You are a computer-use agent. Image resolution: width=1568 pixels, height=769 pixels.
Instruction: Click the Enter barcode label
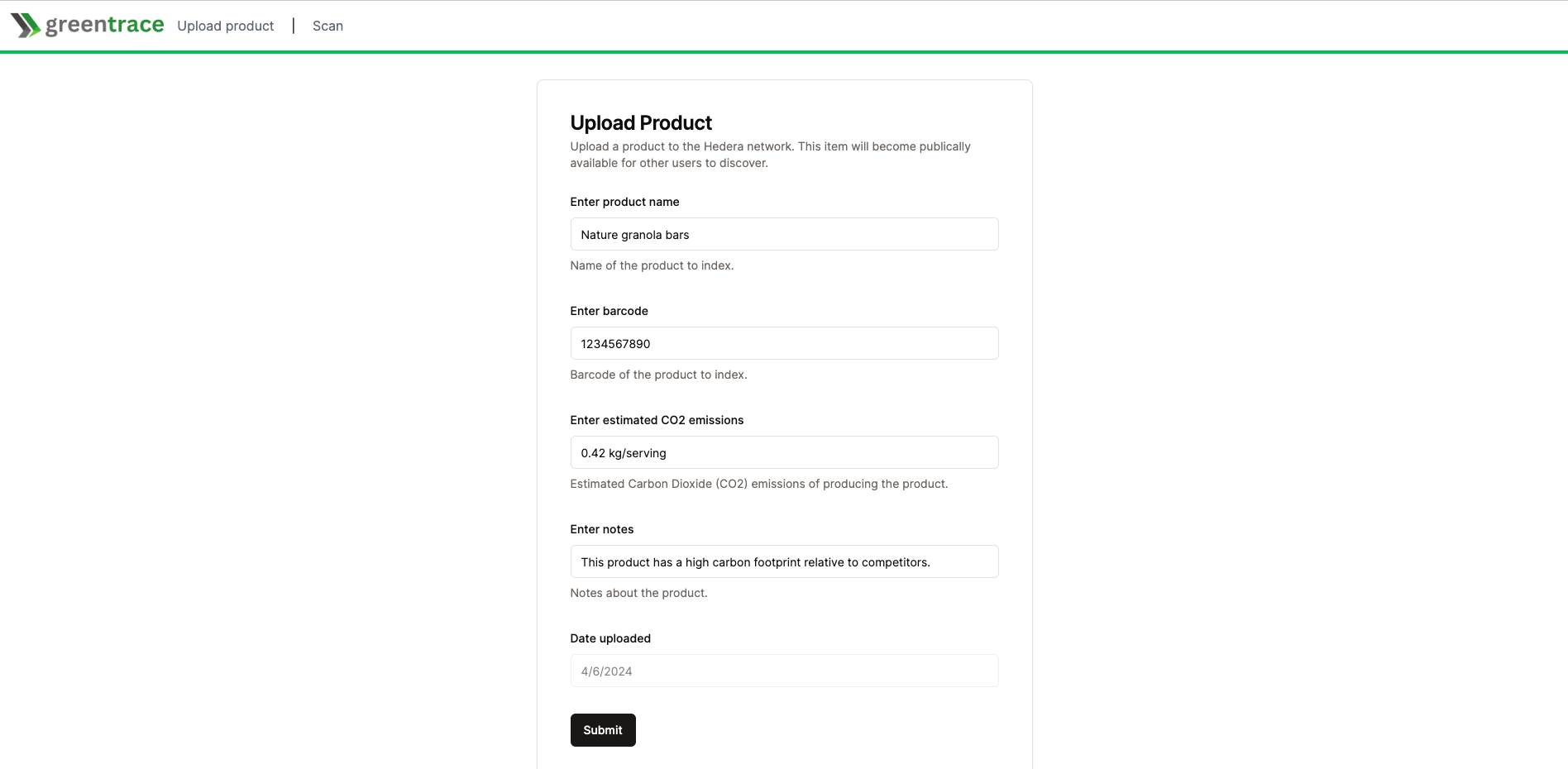[609, 311]
